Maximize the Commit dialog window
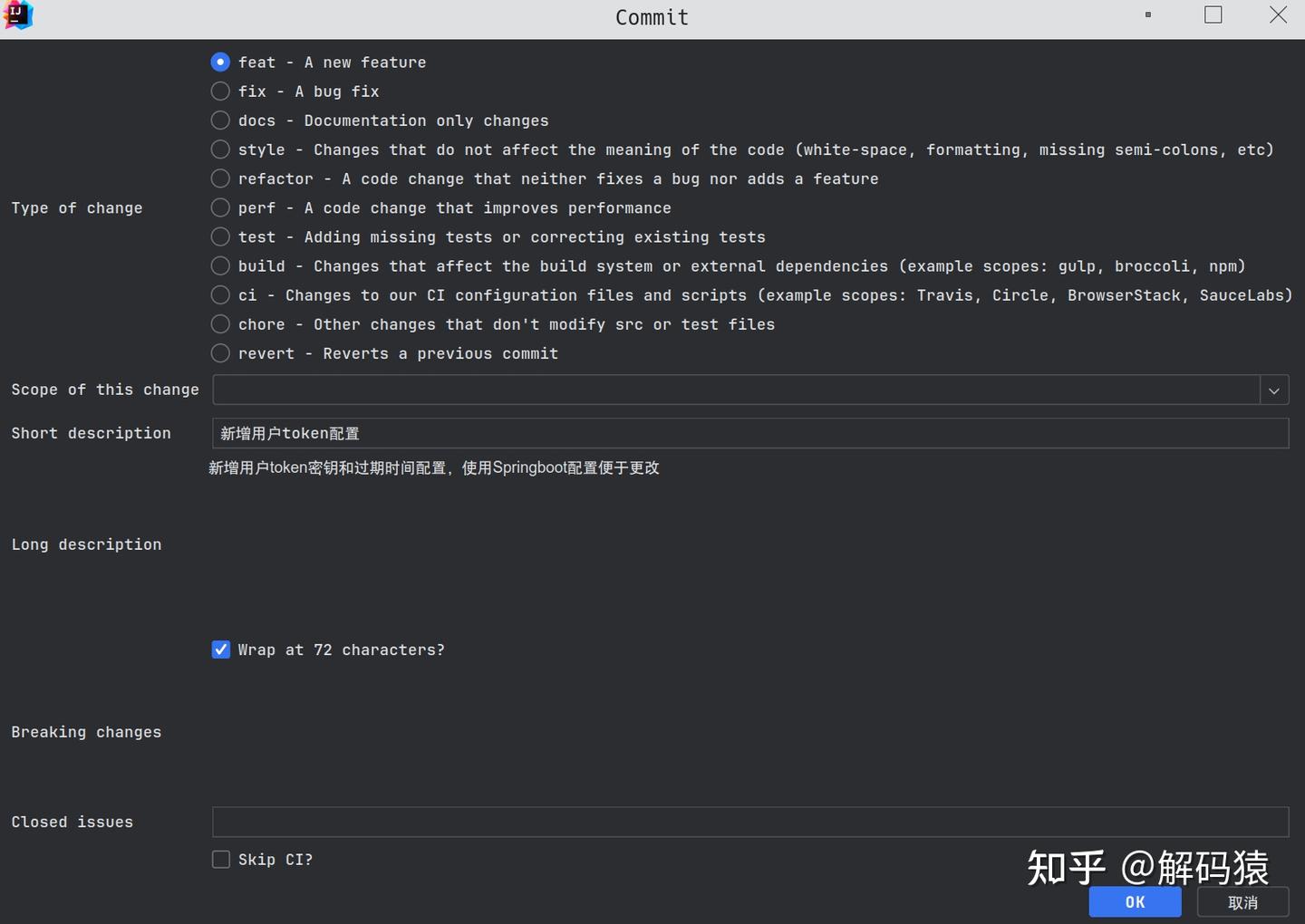Image resolution: width=1305 pixels, height=924 pixels. [1213, 14]
